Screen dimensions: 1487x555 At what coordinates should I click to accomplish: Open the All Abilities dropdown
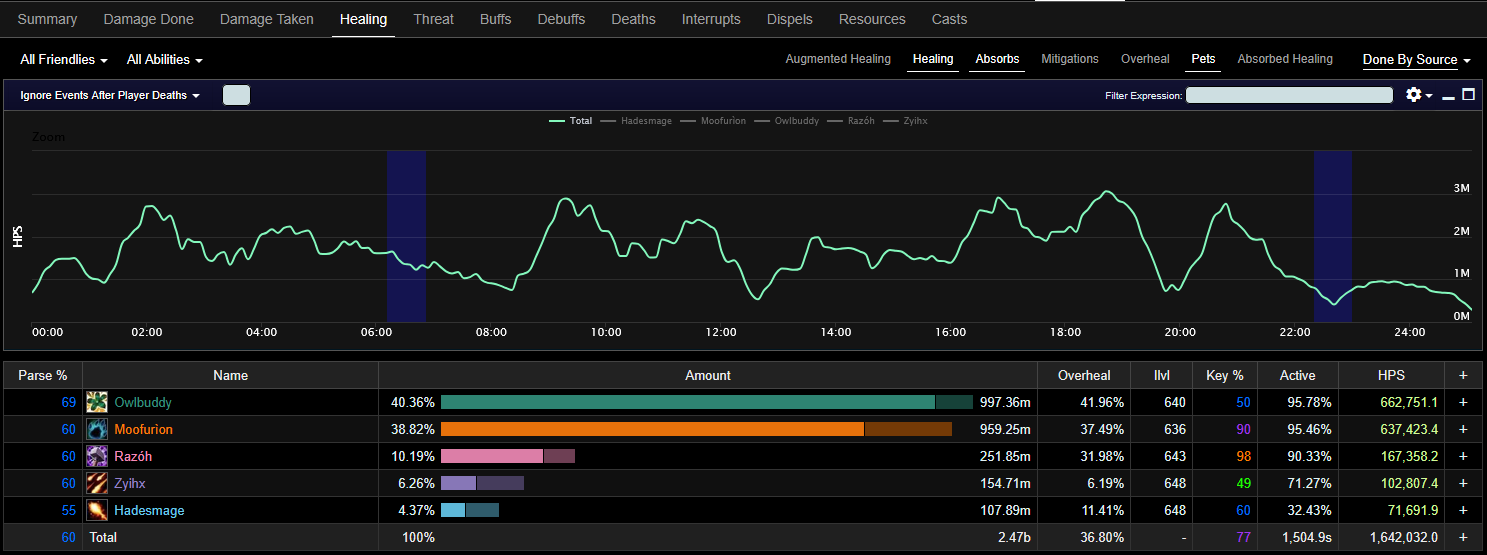click(165, 60)
